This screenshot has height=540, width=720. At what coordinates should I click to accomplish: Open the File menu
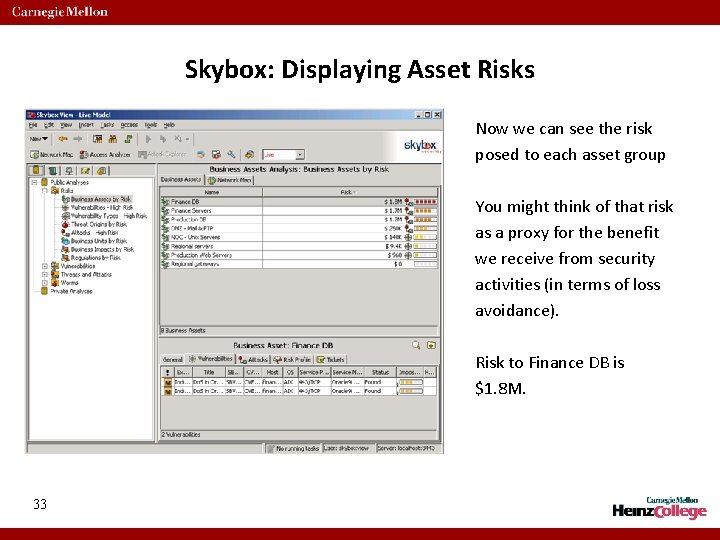pos(33,125)
